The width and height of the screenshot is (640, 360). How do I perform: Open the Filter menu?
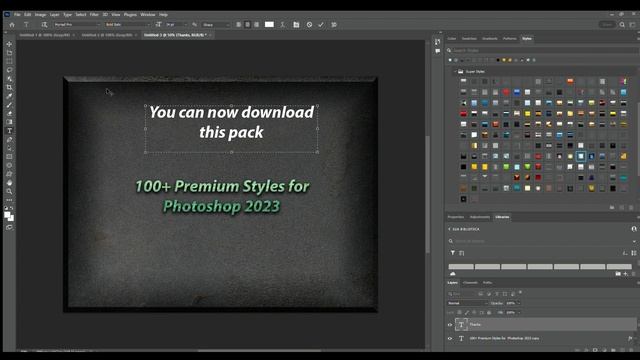[94, 15]
